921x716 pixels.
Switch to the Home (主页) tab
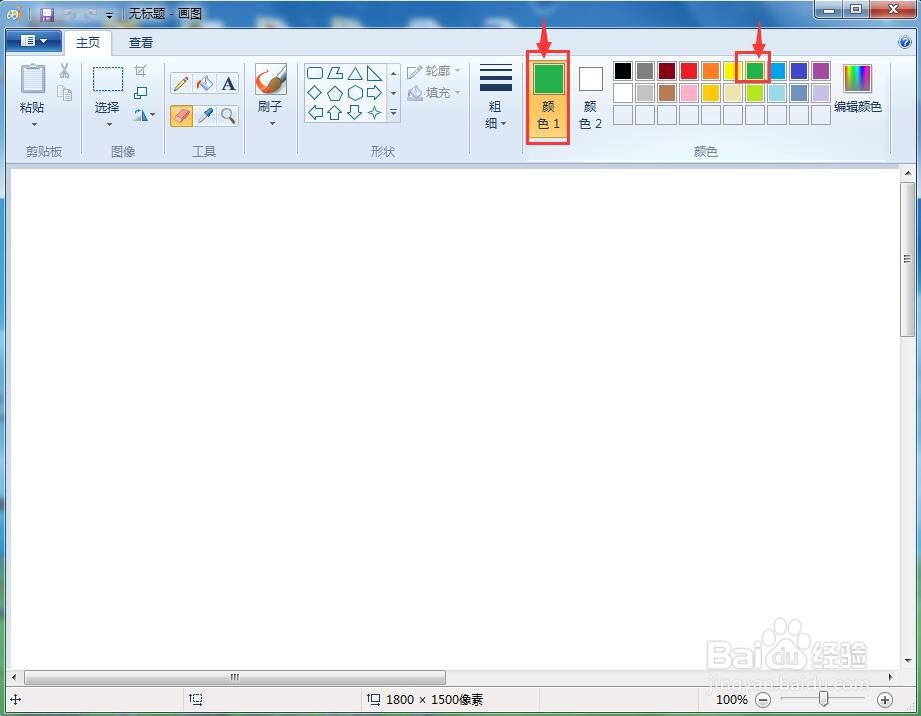click(x=88, y=42)
